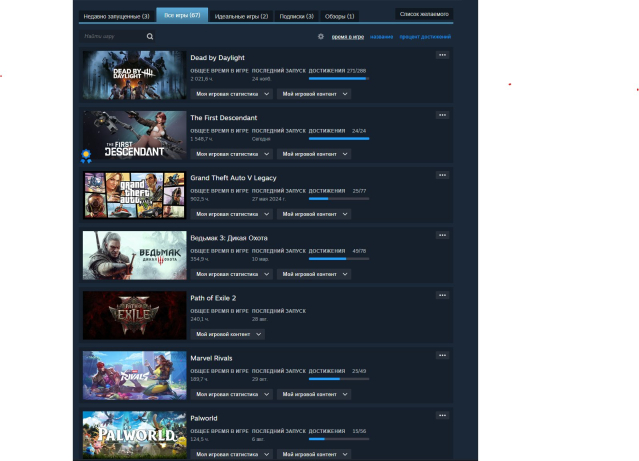Open Marvel Rivals three-dots menu

442,355
